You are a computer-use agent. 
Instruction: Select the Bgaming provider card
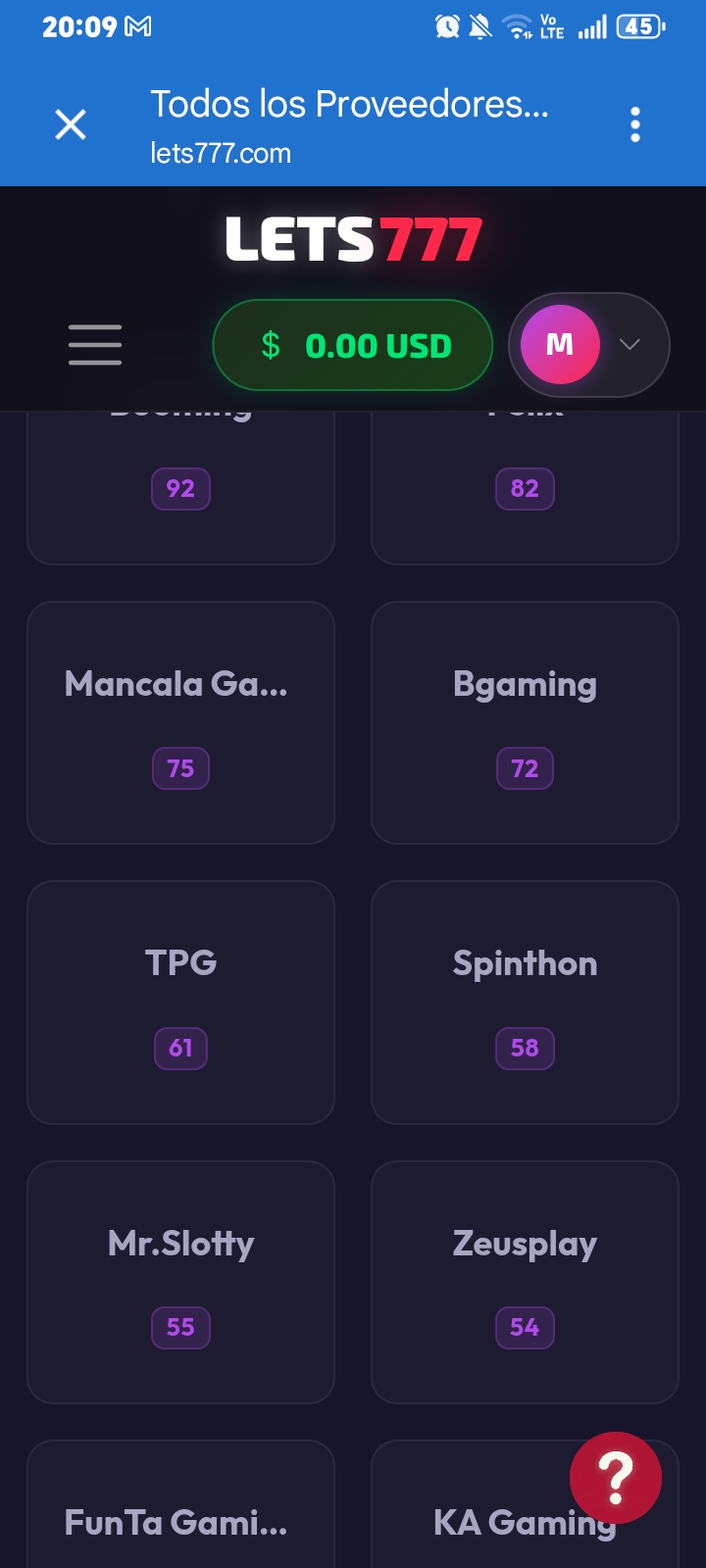point(525,722)
